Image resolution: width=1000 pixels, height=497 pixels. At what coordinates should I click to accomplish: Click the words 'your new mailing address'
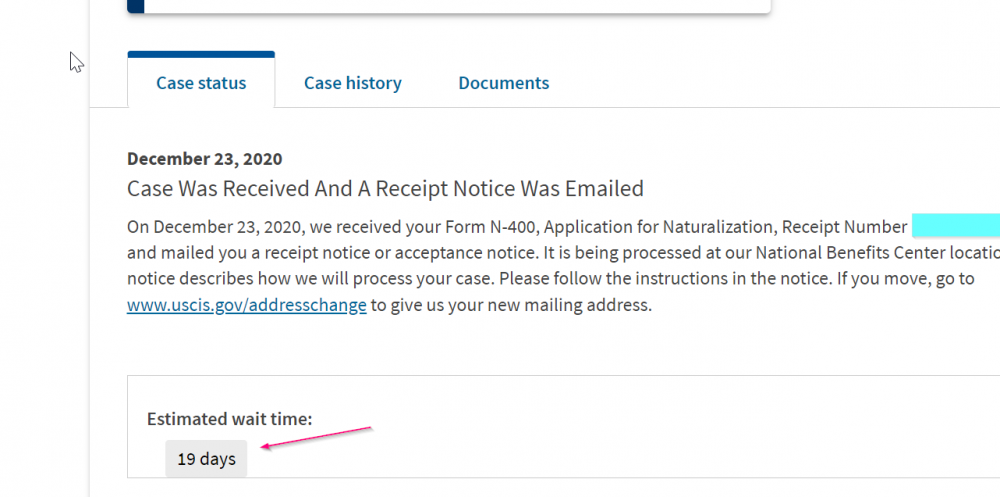[550, 305]
